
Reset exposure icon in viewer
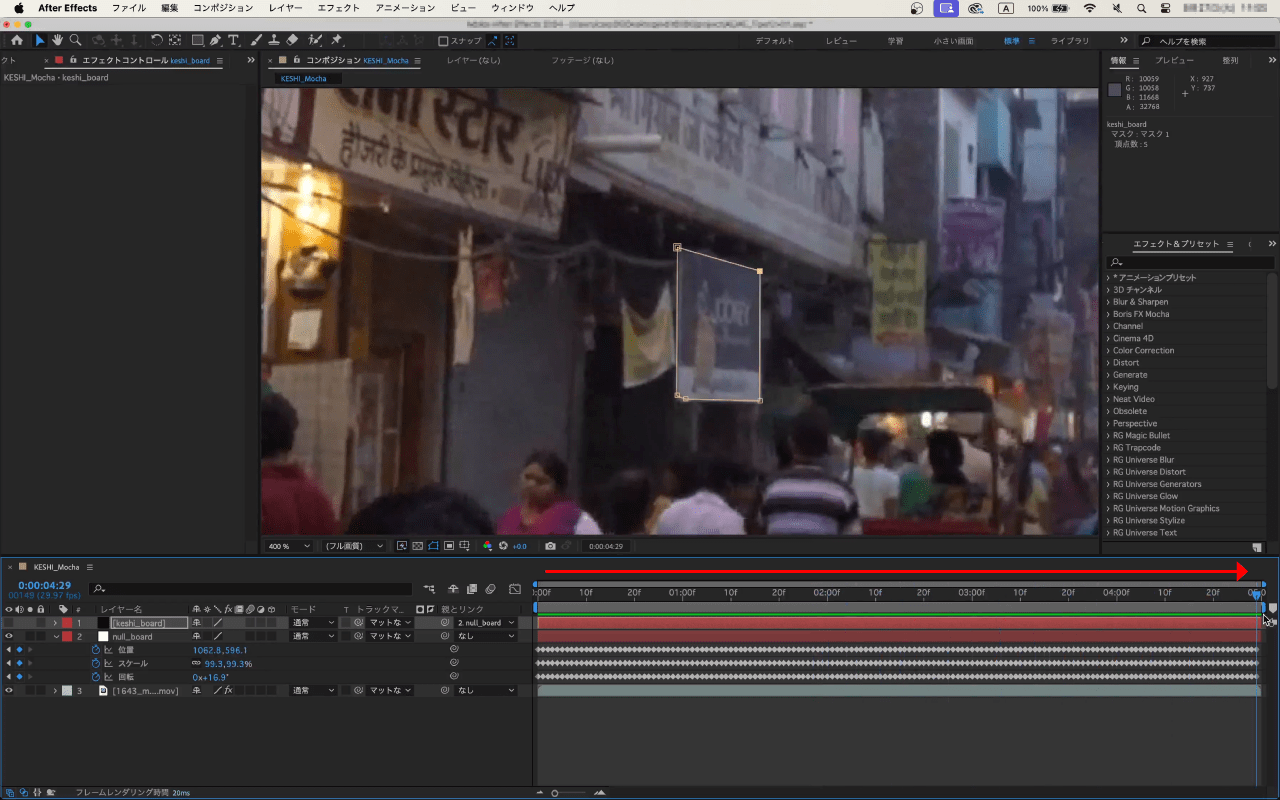click(504, 546)
